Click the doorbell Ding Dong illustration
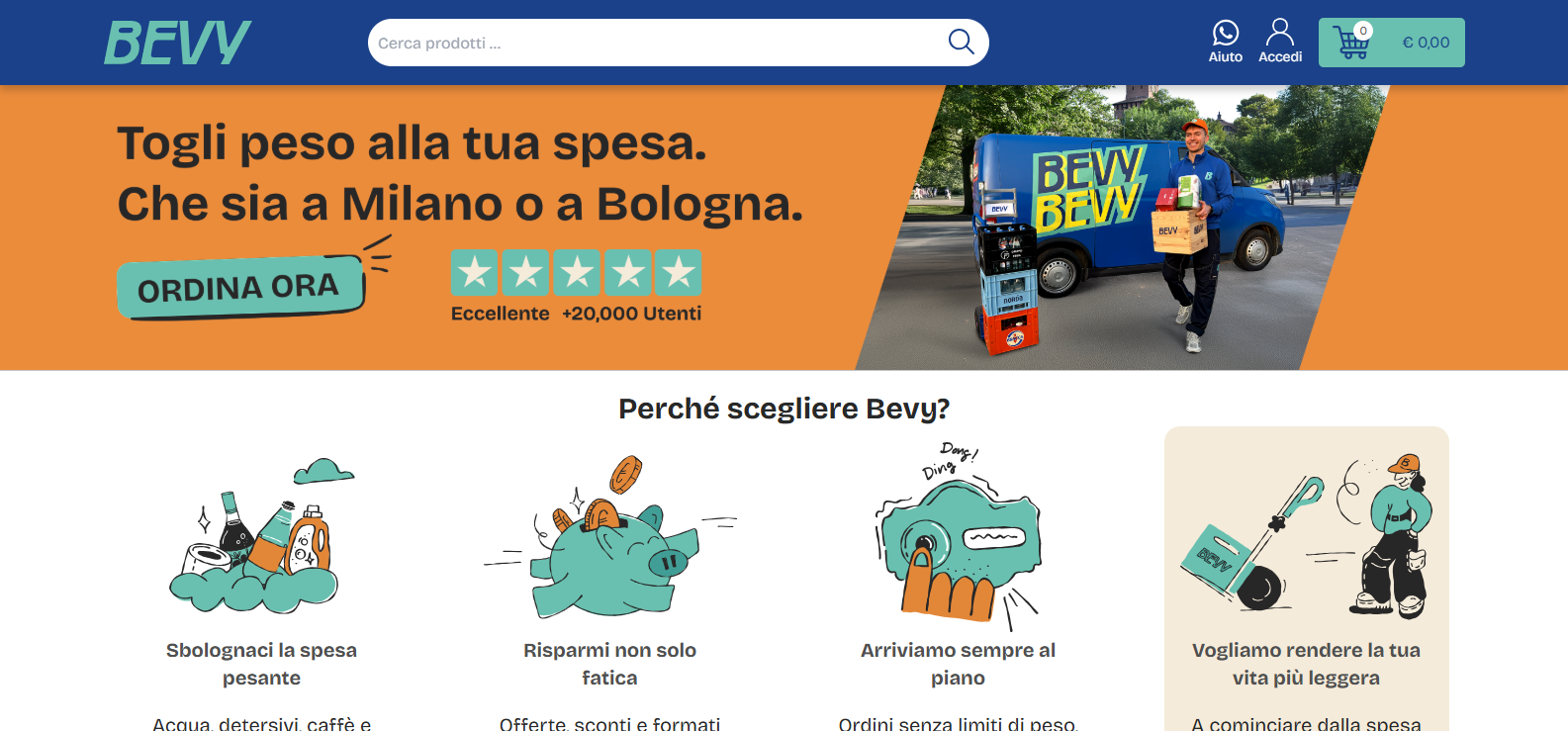This screenshot has height=731, width=1568. point(958,535)
